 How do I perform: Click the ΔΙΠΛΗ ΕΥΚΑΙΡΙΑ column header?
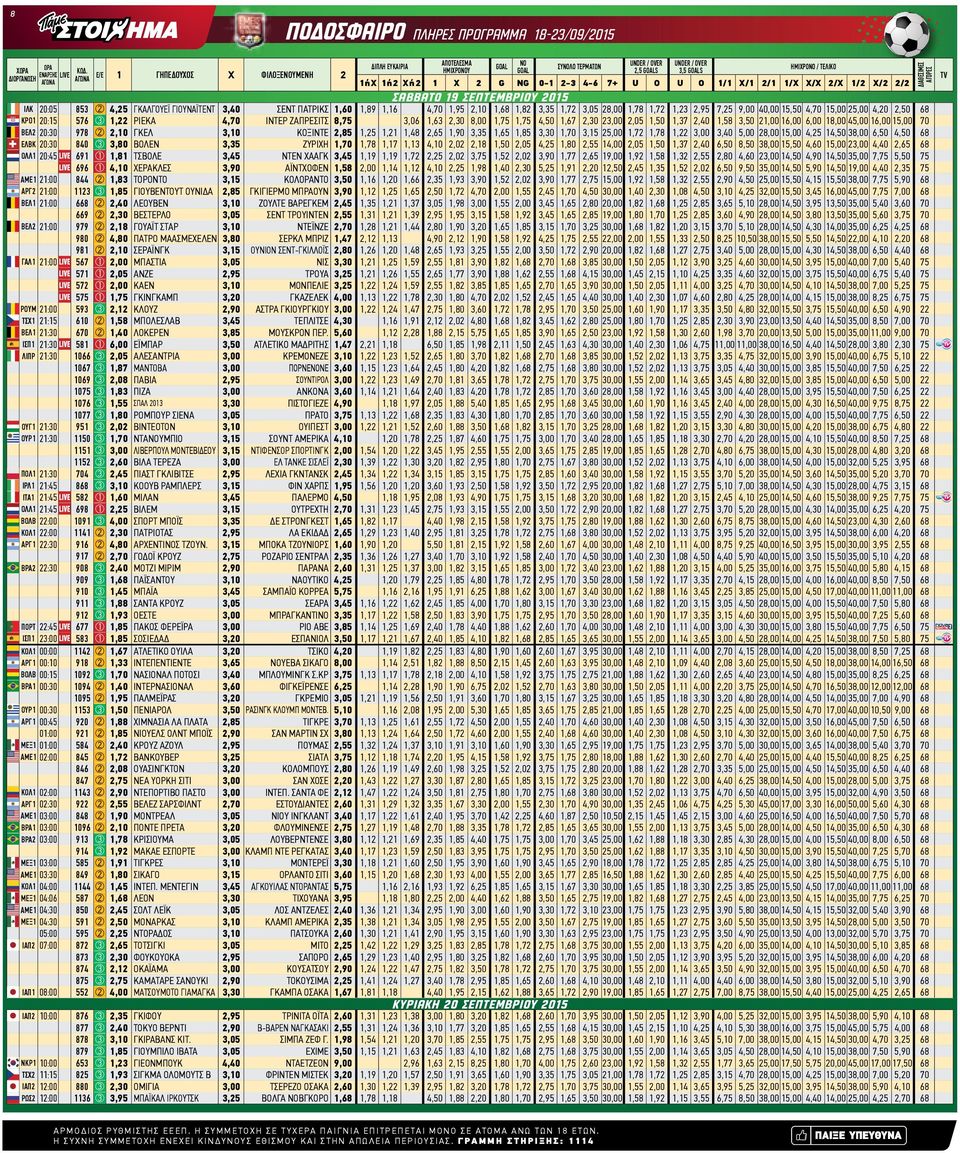pos(389,66)
